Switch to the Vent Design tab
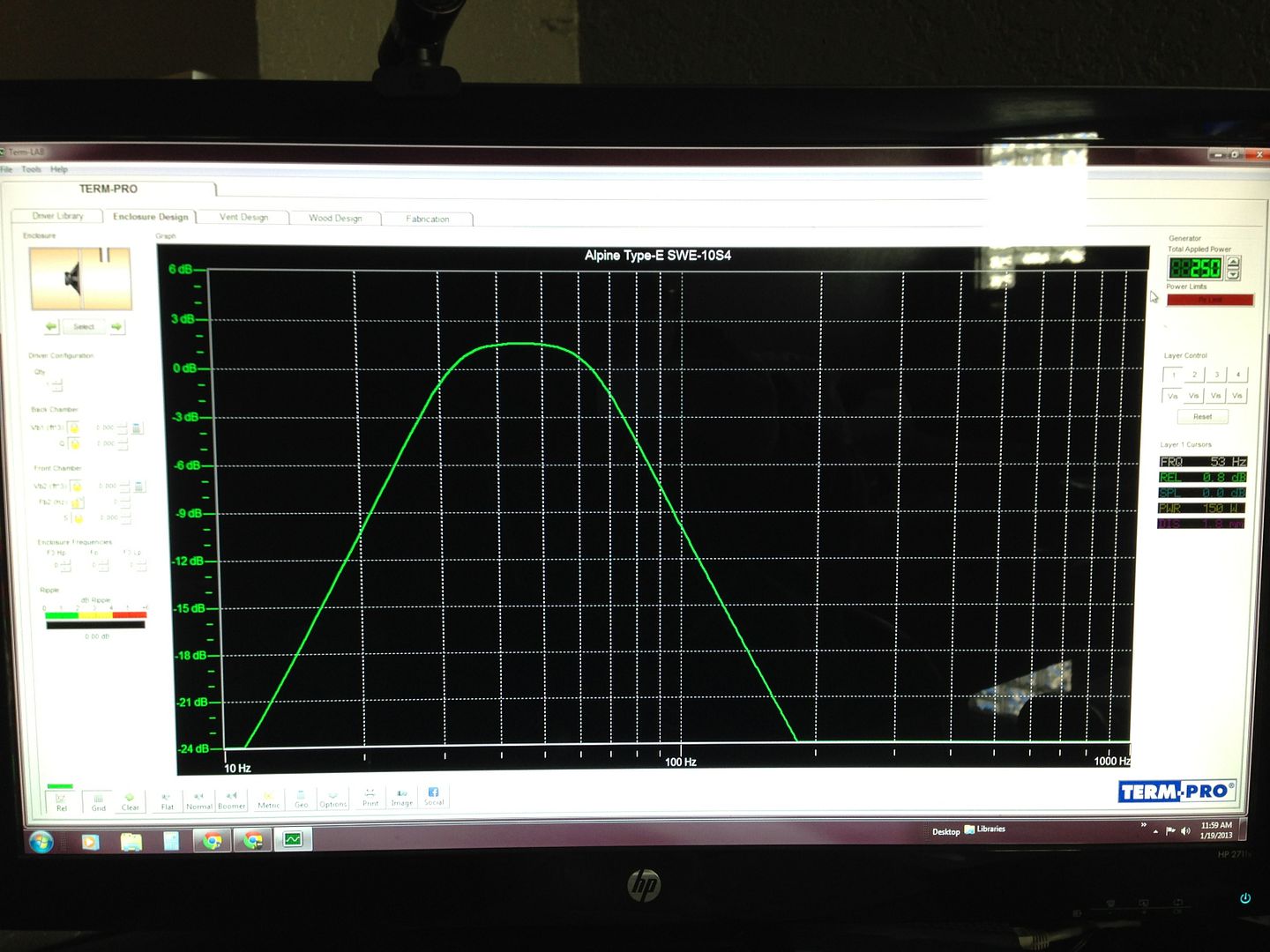Screen dimensions: 1270x952 pyautogui.click(x=243, y=217)
